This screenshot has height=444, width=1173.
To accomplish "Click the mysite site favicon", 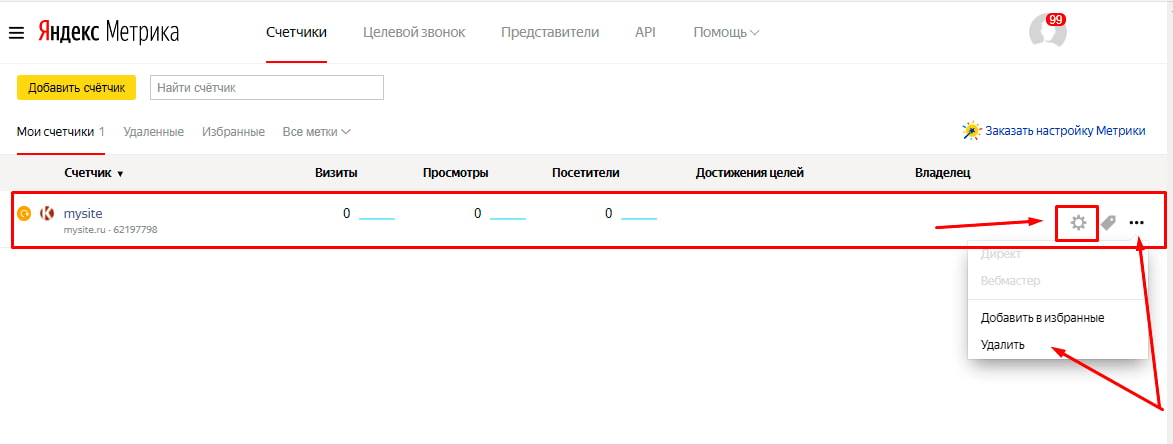I will pyautogui.click(x=46, y=213).
